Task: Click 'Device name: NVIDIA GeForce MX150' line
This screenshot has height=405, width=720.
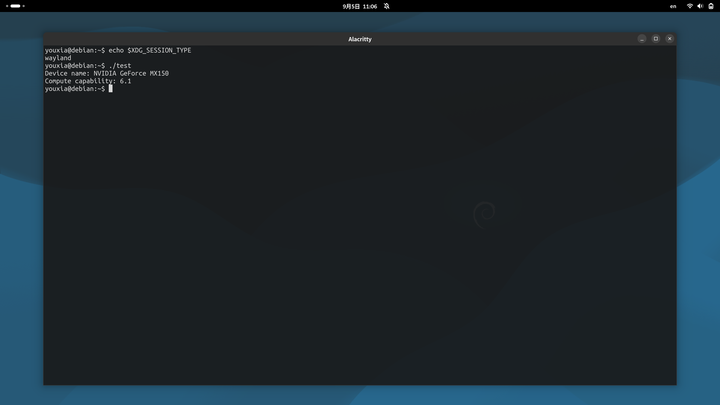Action: [x=107, y=73]
